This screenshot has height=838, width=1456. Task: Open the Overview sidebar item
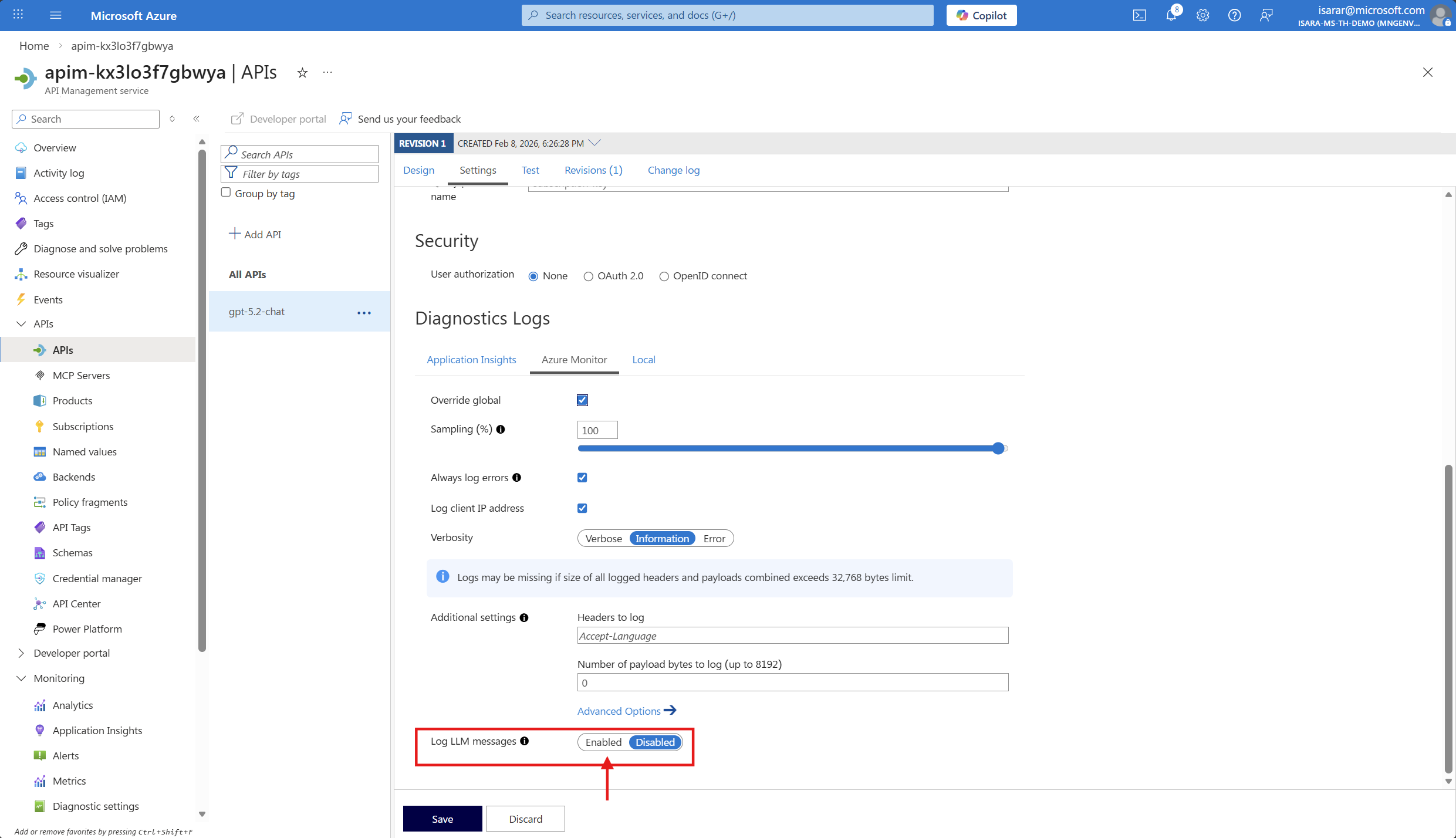(55, 147)
